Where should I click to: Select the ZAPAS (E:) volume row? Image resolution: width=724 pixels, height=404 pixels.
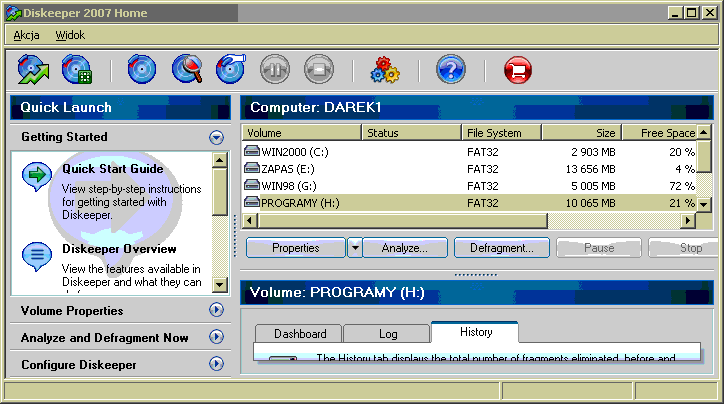click(469, 169)
